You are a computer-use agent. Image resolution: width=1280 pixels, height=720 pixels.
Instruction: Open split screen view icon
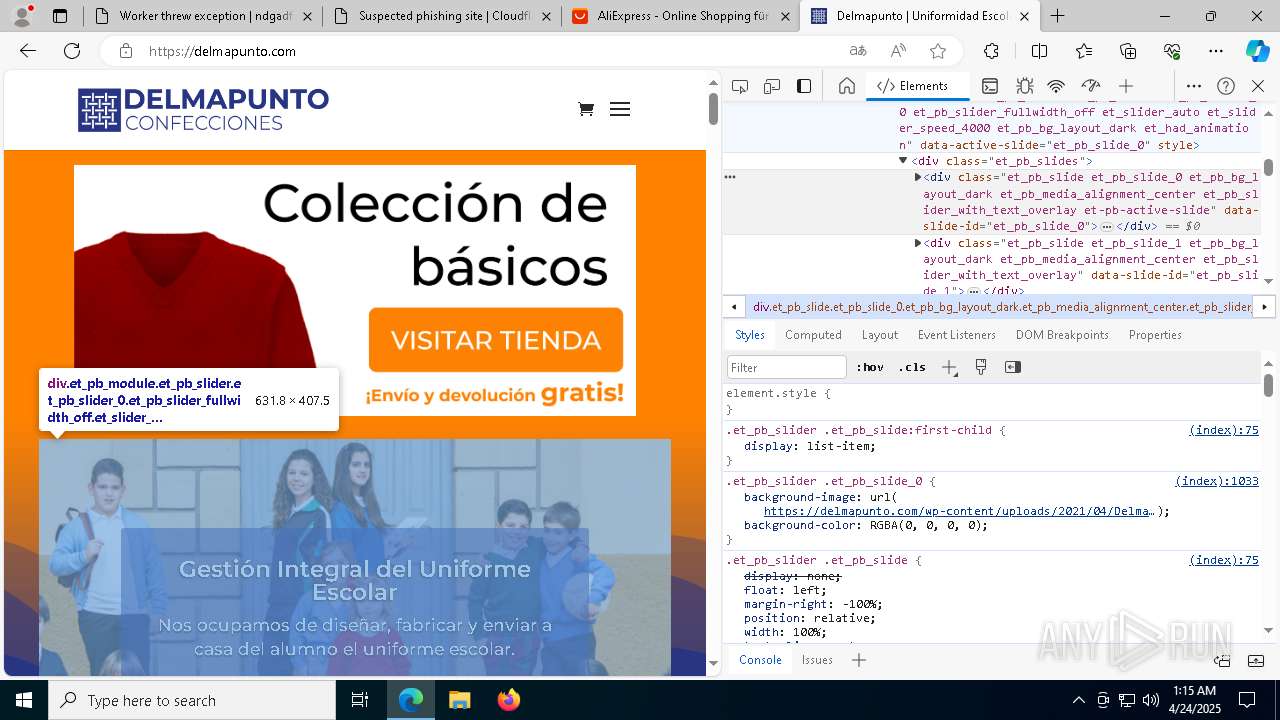[x=1039, y=51]
